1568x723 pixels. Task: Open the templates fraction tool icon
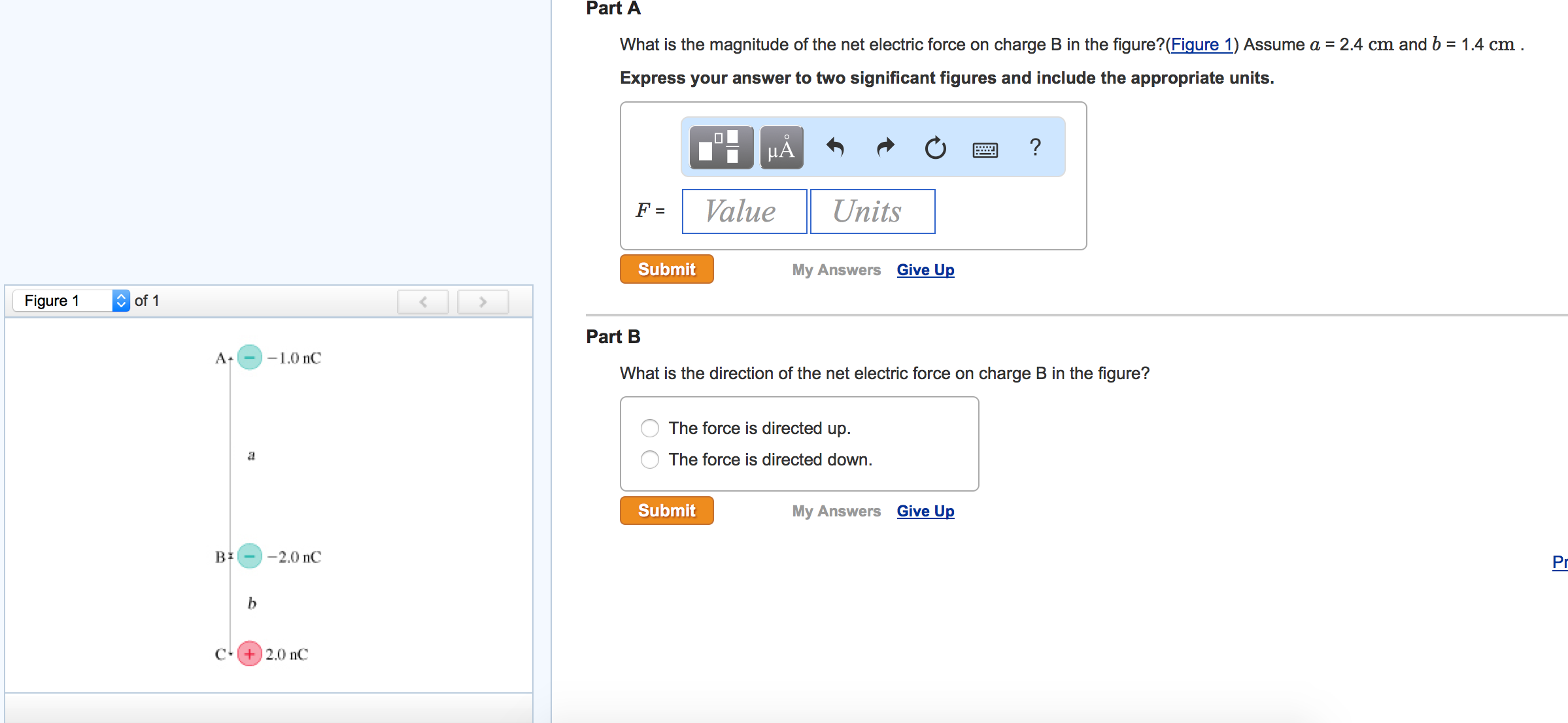(x=721, y=148)
